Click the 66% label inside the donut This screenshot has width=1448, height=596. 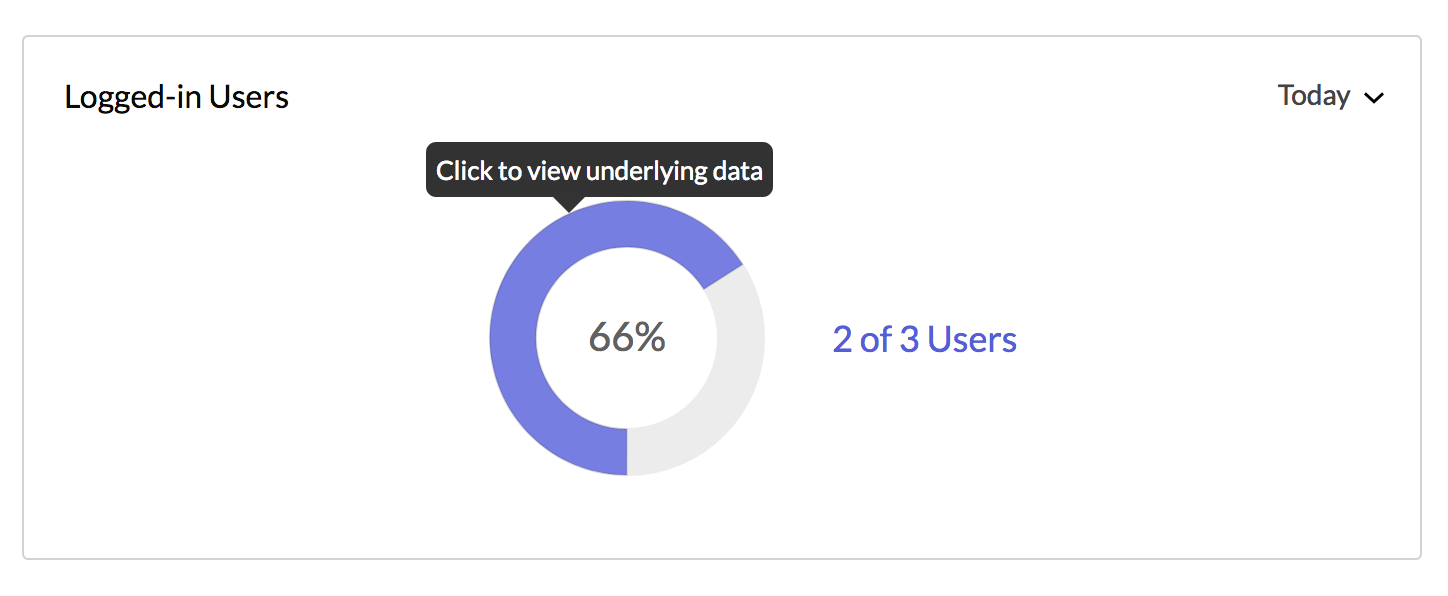tap(627, 338)
